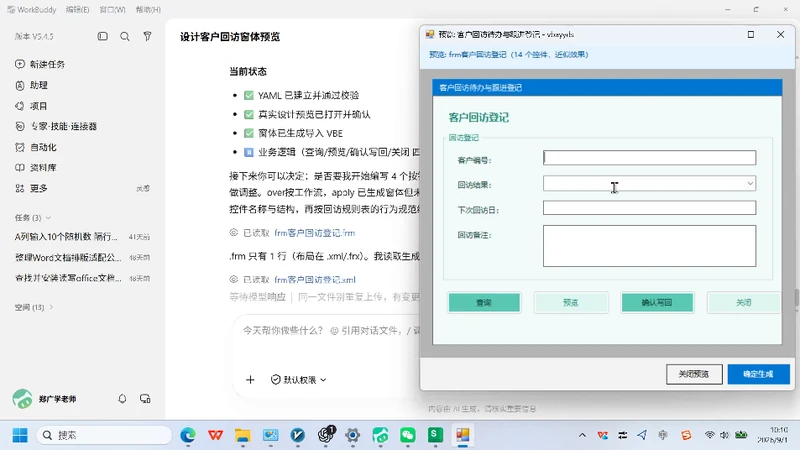Screen dimensions: 800x450
Task: Toggle the sidebar panel icon
Action: (x=103, y=36)
